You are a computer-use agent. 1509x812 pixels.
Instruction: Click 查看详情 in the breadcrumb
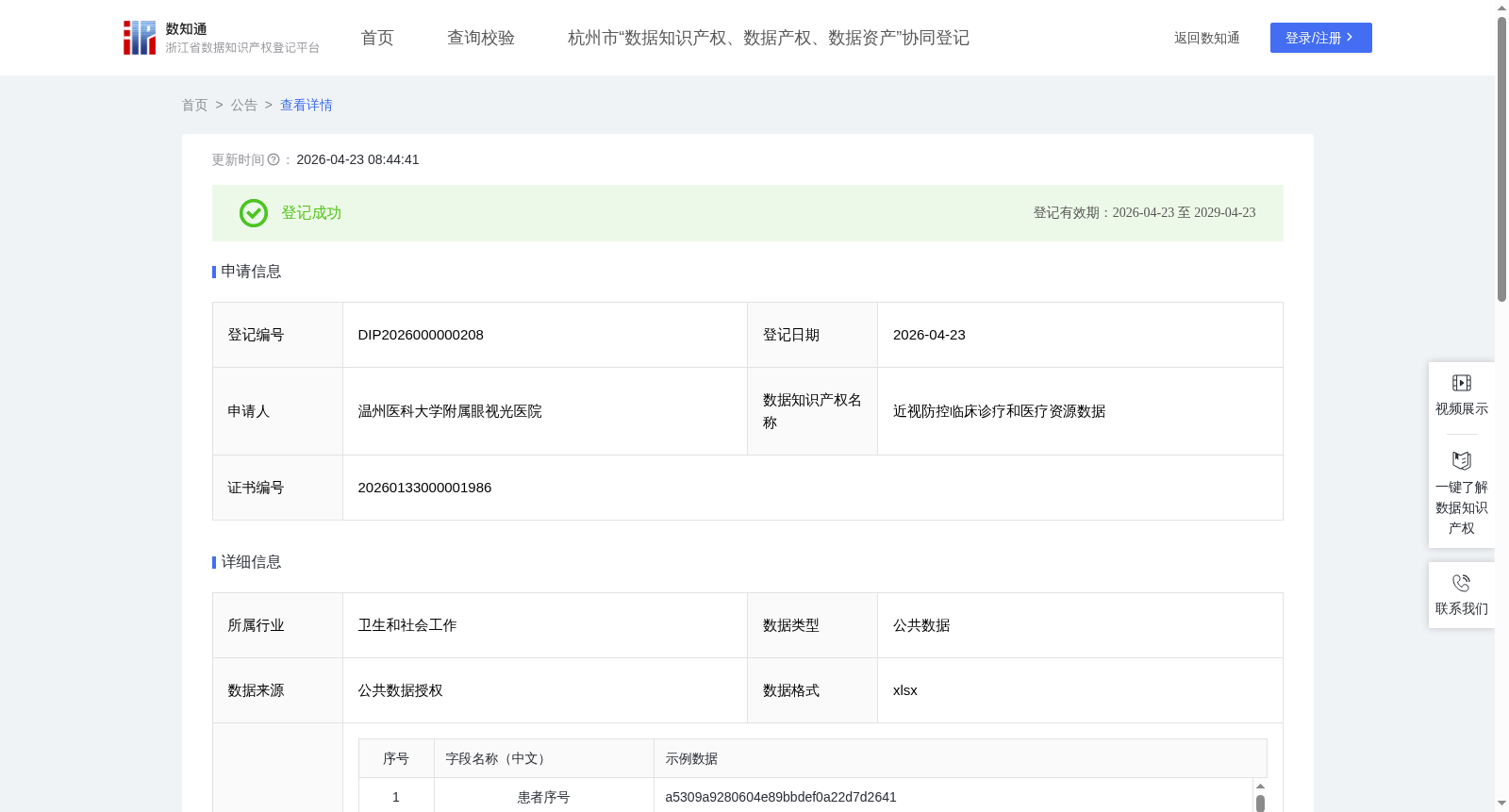click(307, 106)
